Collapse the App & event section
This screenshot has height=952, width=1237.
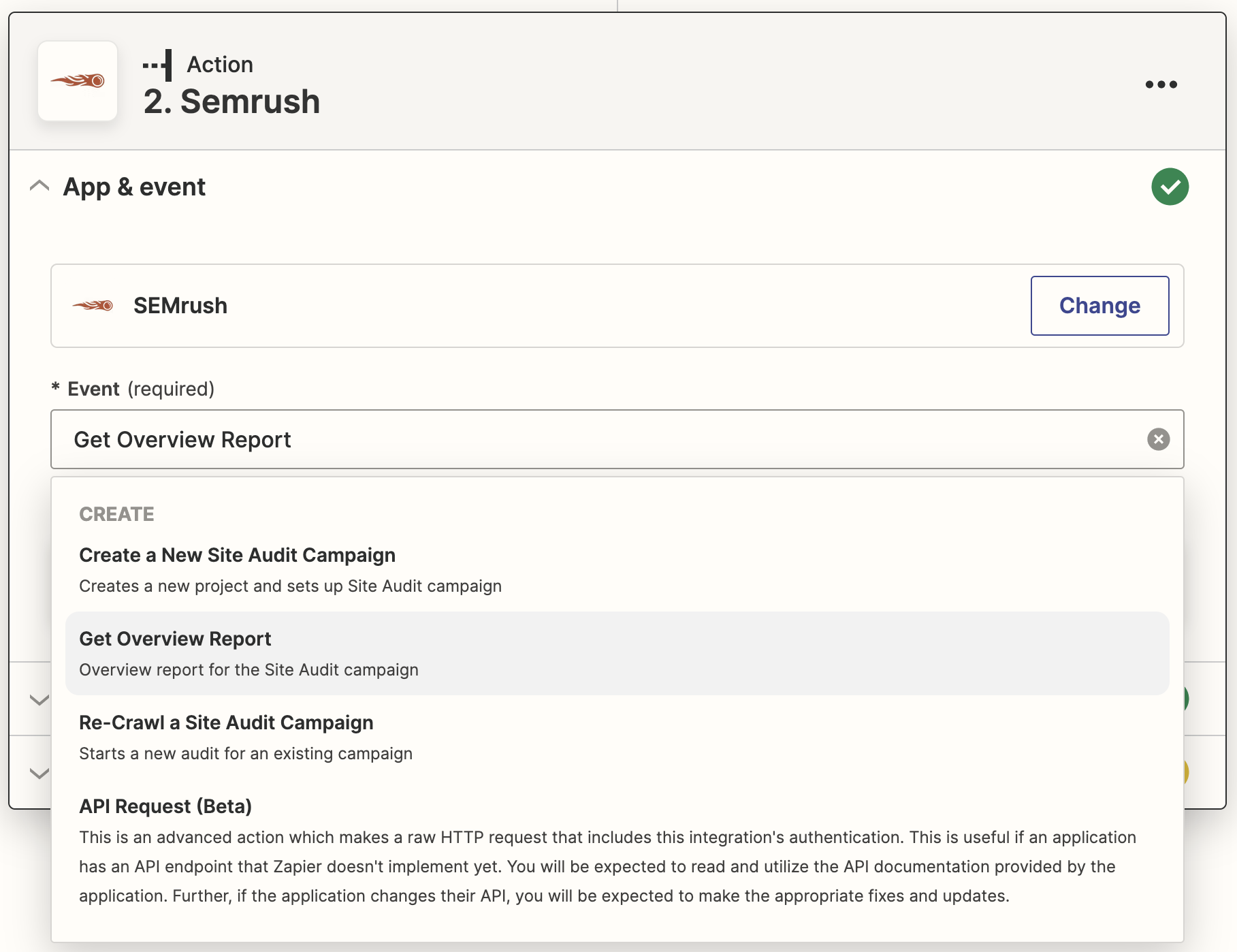click(x=39, y=186)
